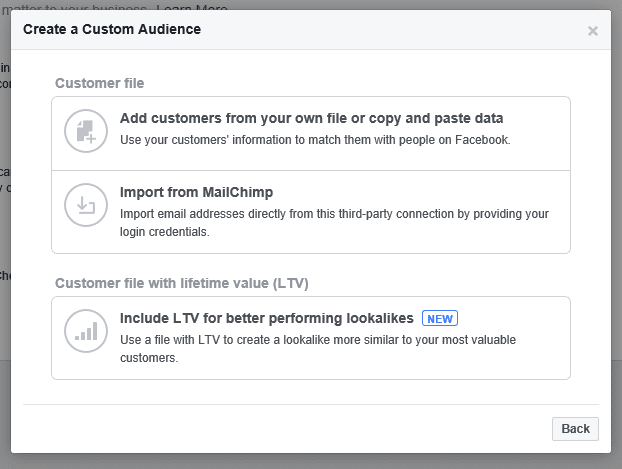The height and width of the screenshot is (469, 622).
Task: Click the blue NEW badge
Action: [x=439, y=318]
